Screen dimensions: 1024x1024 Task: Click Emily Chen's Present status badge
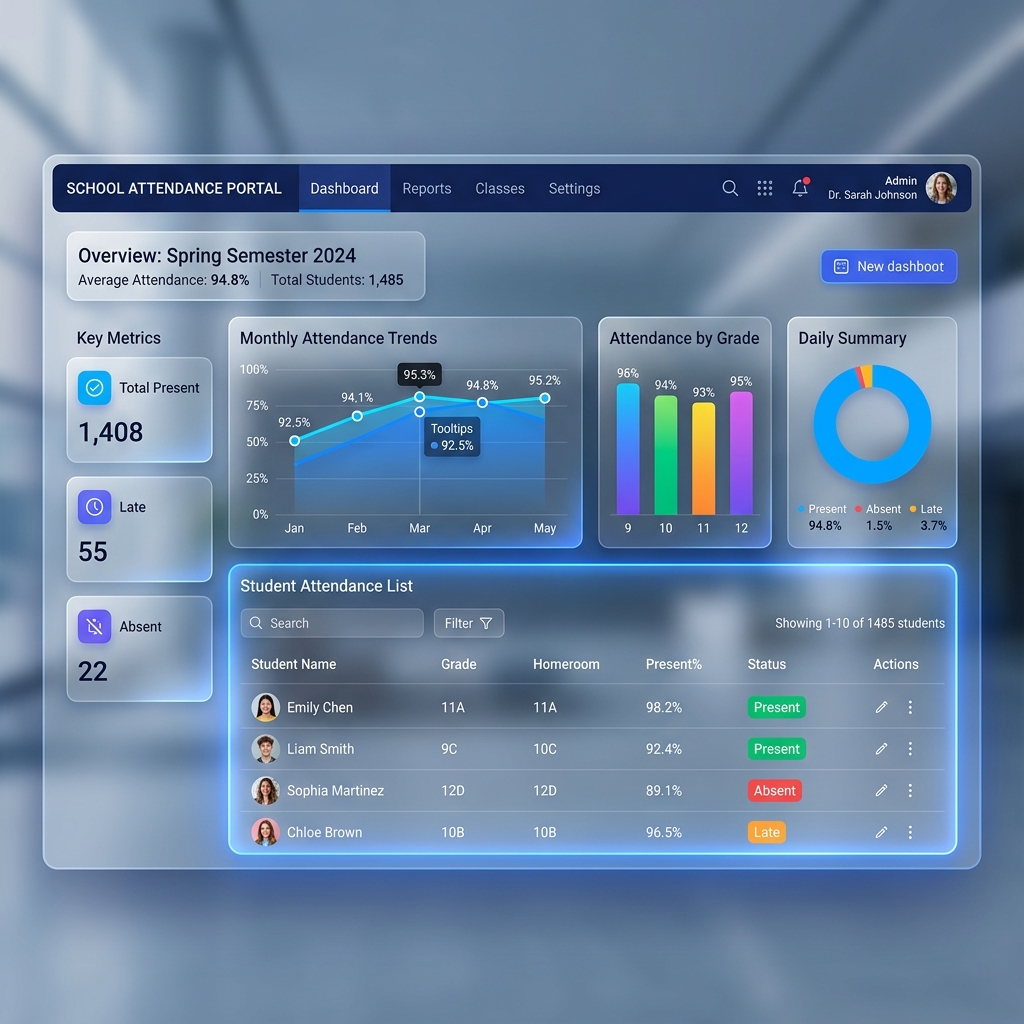tap(776, 707)
